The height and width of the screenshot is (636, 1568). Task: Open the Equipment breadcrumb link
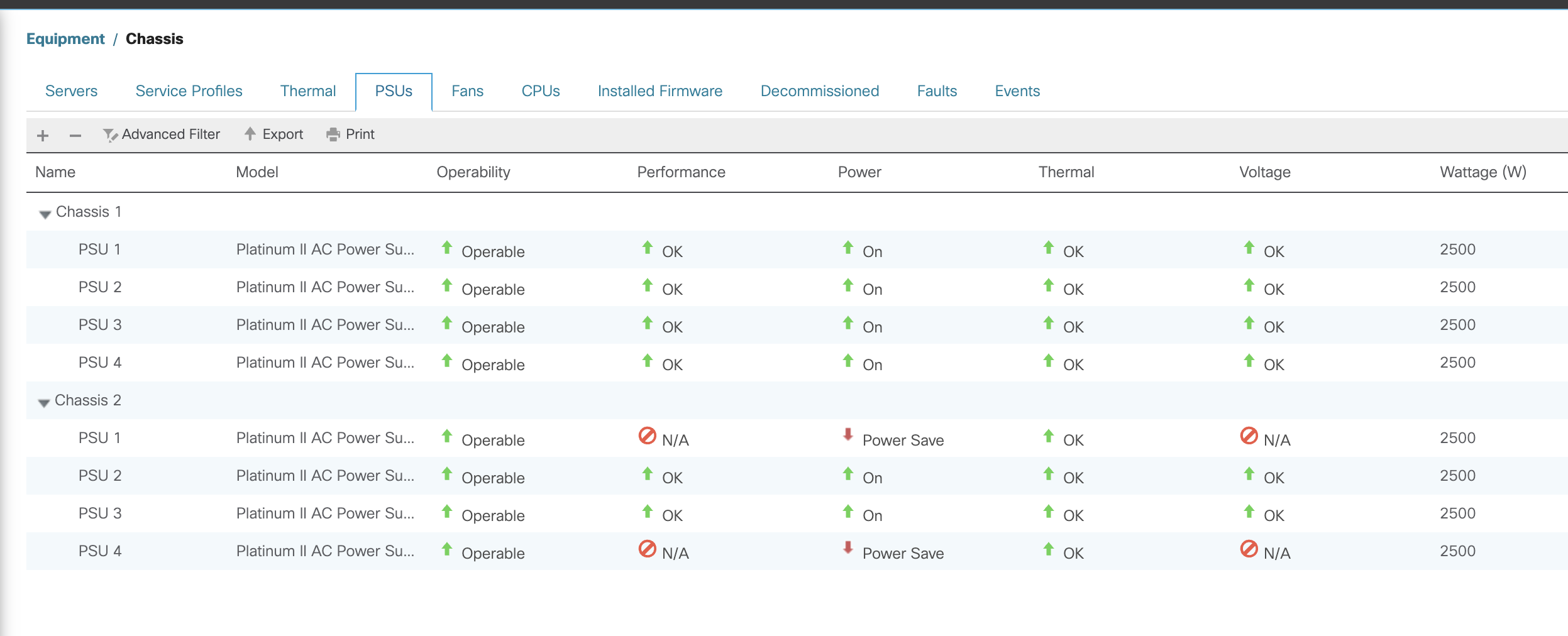(x=65, y=38)
